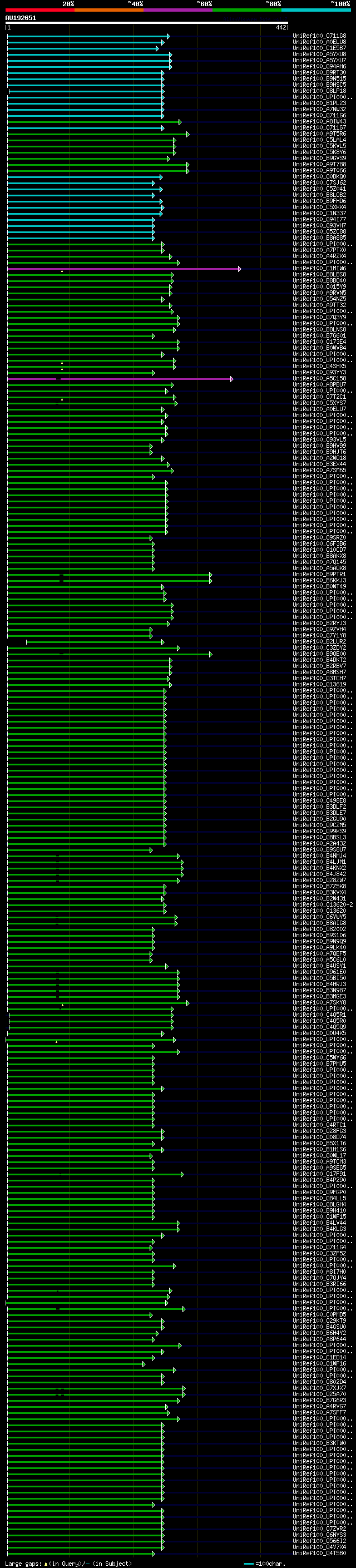The height and width of the screenshot is (1568, 356).
Task: Select the UniRef100_B9PTR1 label
Action: click(x=319, y=574)
